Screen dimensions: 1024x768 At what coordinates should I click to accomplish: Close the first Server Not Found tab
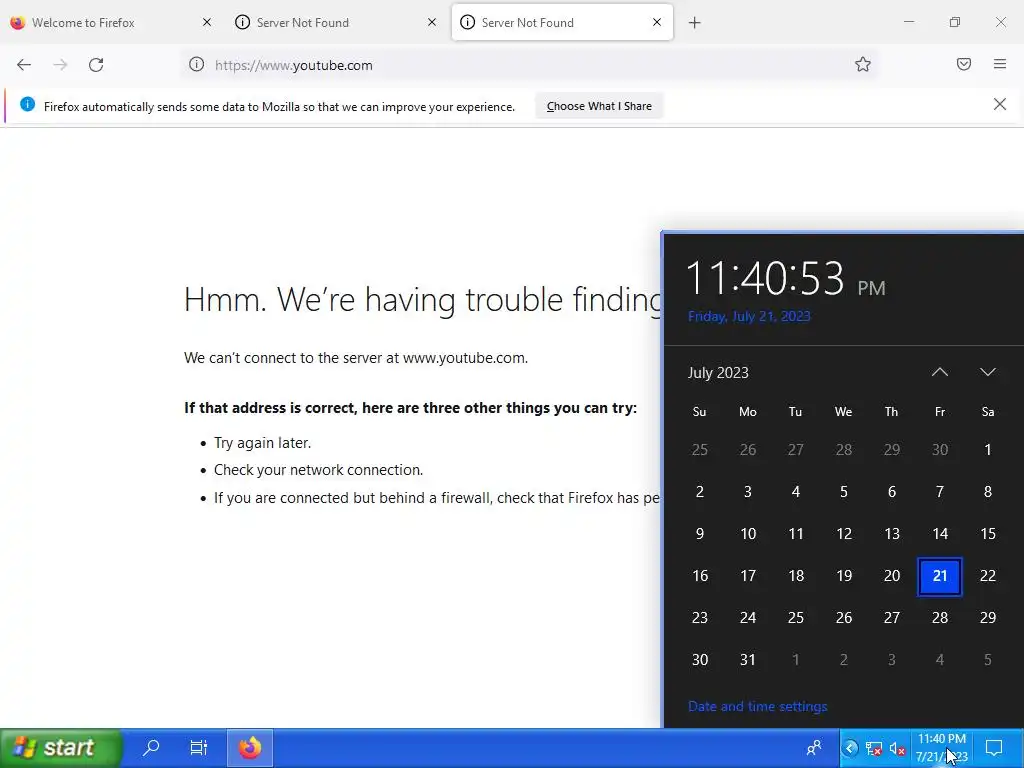432,22
